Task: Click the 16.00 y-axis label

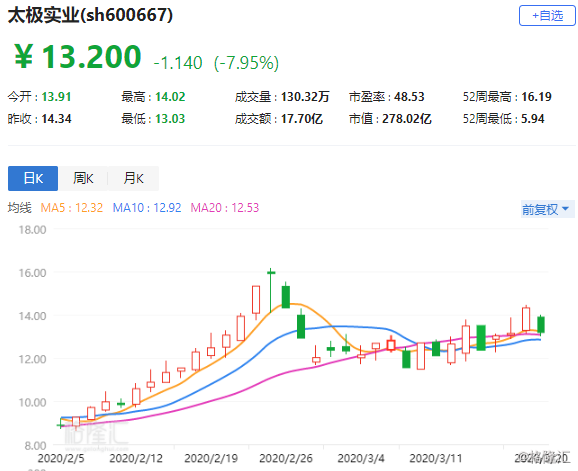Action: [x=32, y=273]
